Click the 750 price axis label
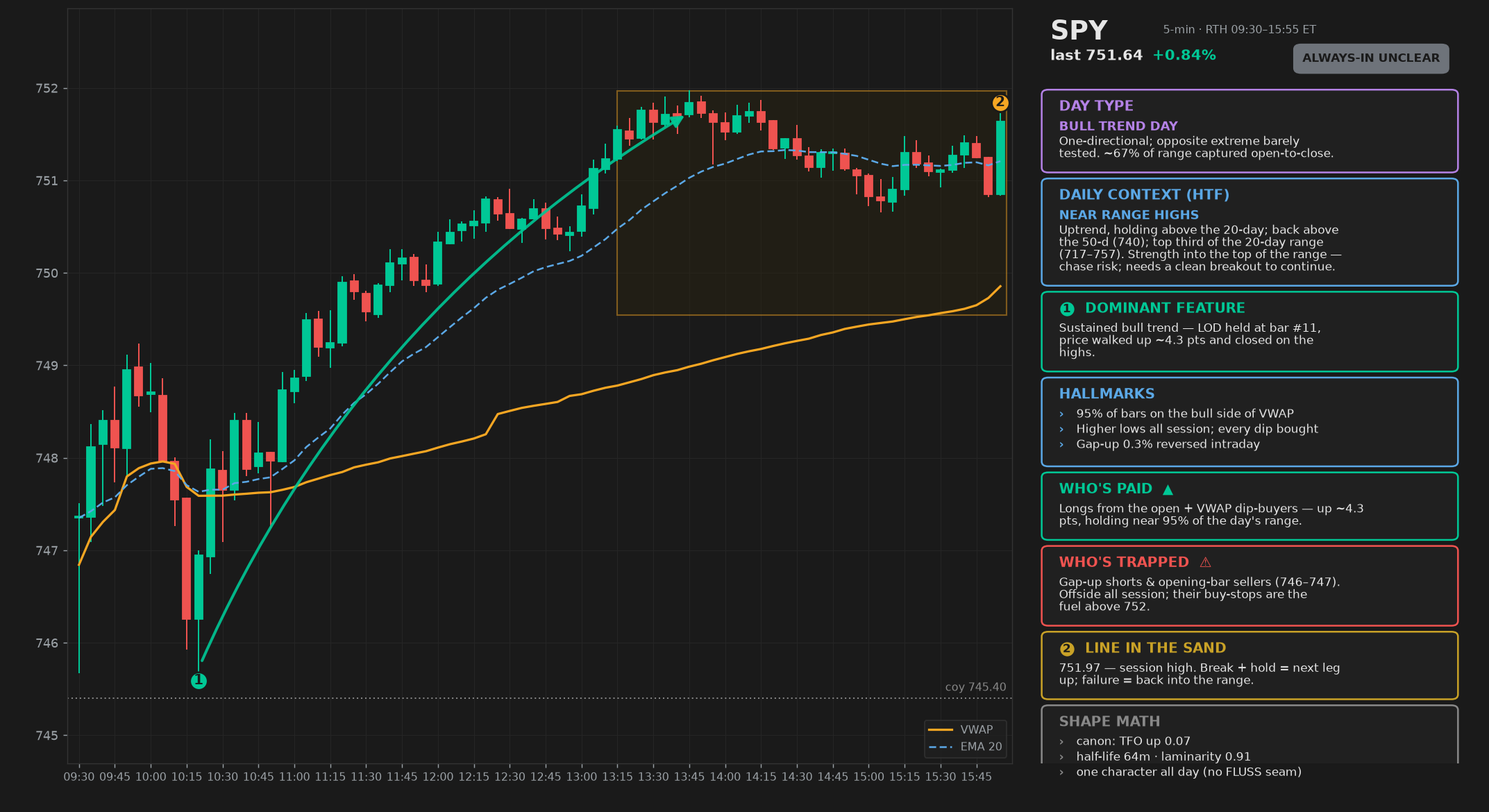 point(47,273)
